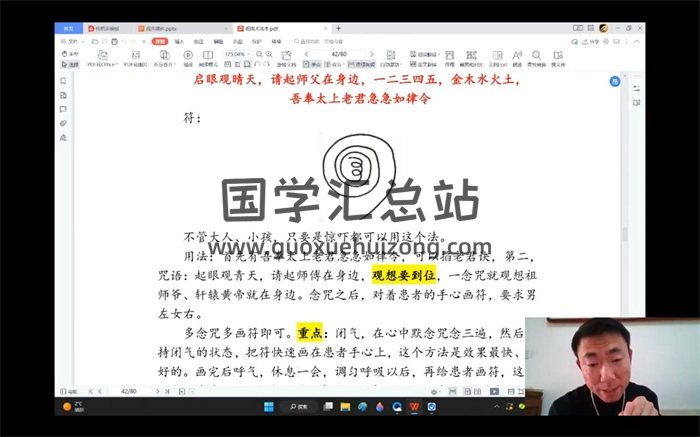Click the print icon in quick access bar
The height and width of the screenshot is (437, 700).
click(x=114, y=42)
